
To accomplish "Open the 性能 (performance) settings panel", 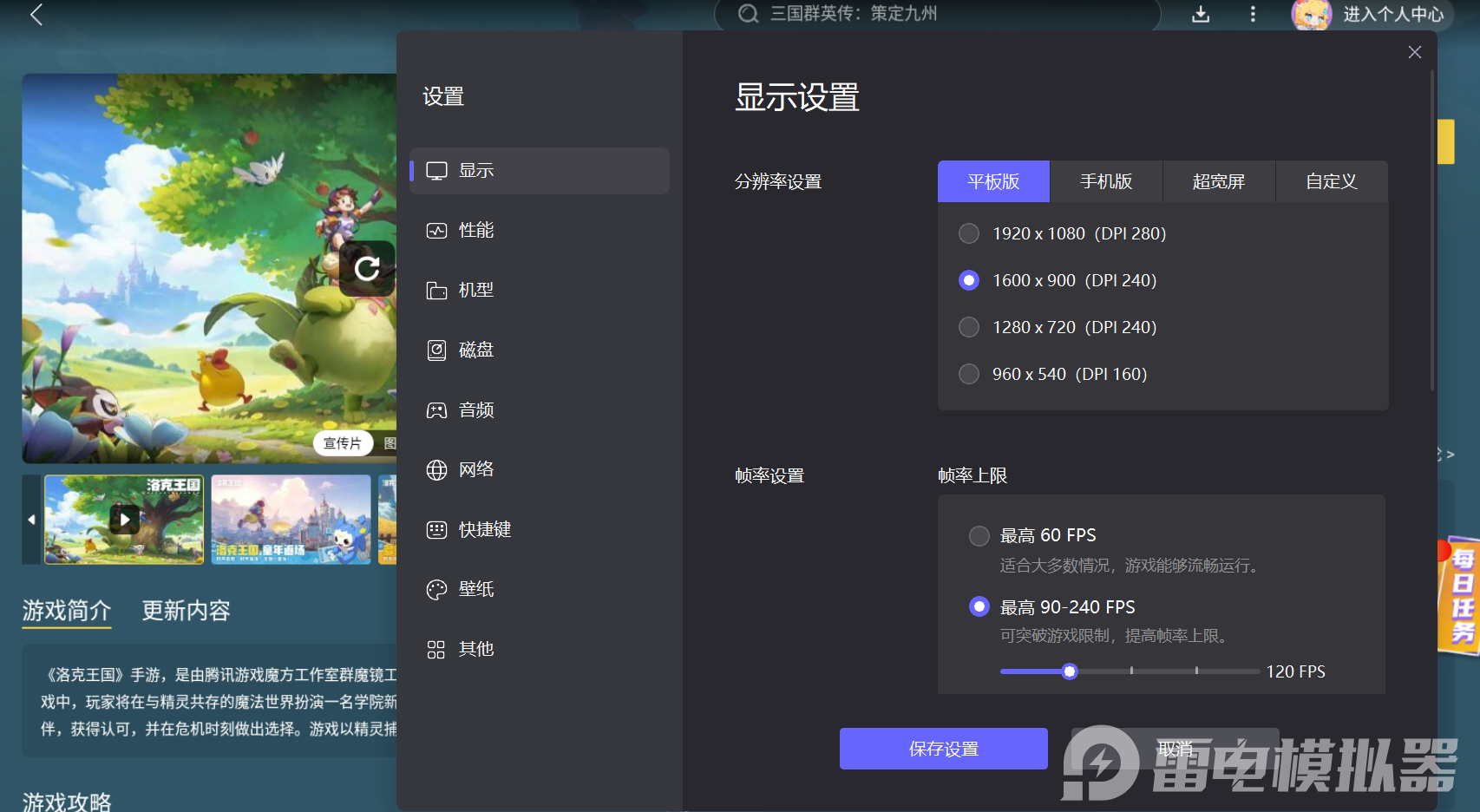I will pos(475,230).
